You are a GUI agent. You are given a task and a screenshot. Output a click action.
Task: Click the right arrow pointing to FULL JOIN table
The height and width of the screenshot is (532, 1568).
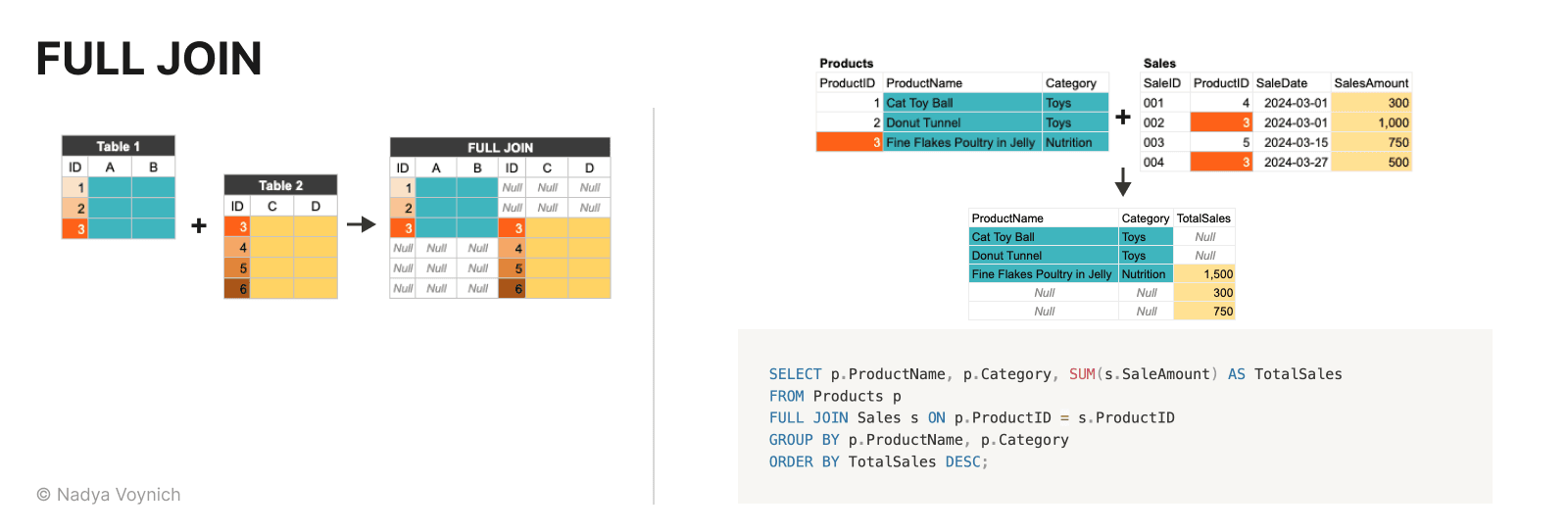click(362, 224)
